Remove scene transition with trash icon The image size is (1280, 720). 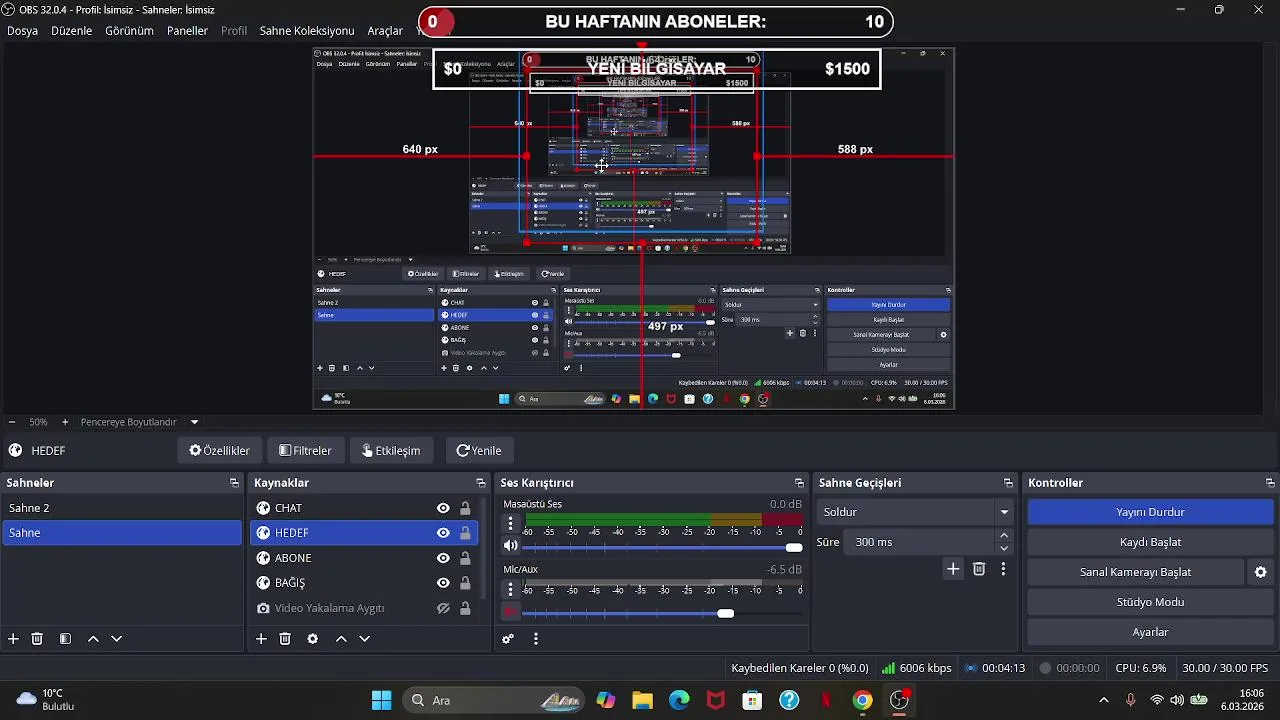pos(979,569)
